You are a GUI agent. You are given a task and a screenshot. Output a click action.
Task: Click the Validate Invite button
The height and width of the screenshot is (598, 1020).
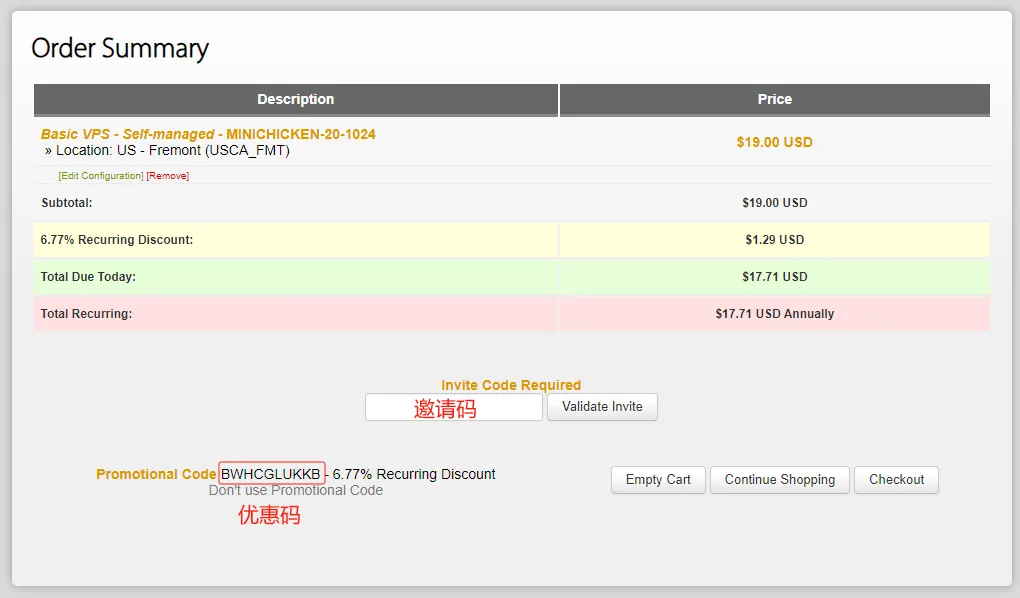pyautogui.click(x=602, y=407)
